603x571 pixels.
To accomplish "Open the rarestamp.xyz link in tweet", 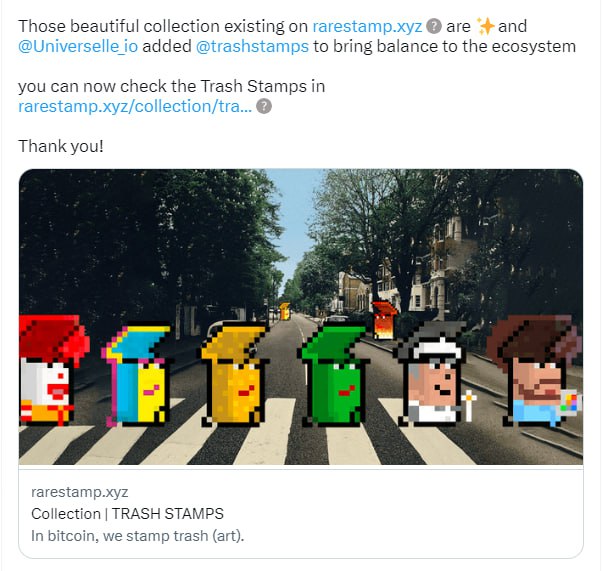I will point(367,27).
